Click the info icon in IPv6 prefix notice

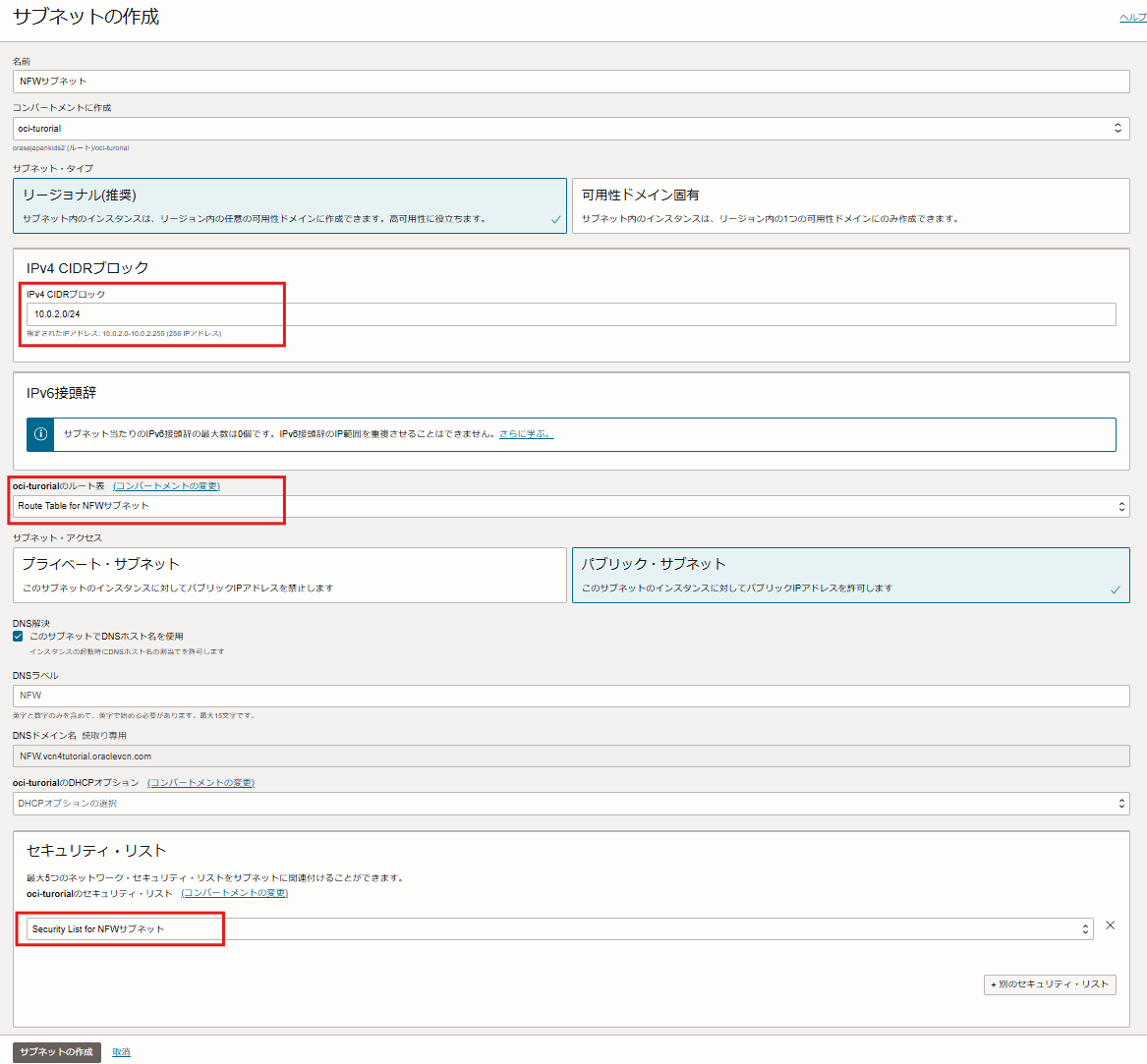(40, 434)
